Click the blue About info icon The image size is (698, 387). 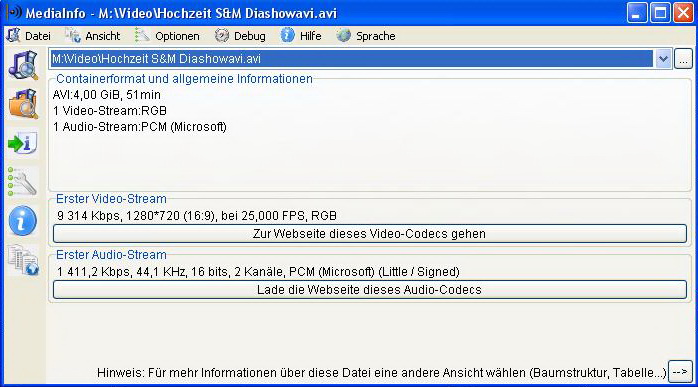(22, 221)
